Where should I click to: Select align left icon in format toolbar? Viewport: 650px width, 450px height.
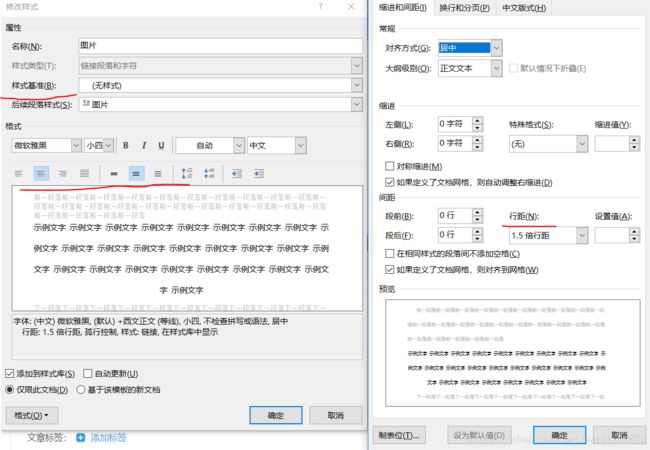pos(19,174)
